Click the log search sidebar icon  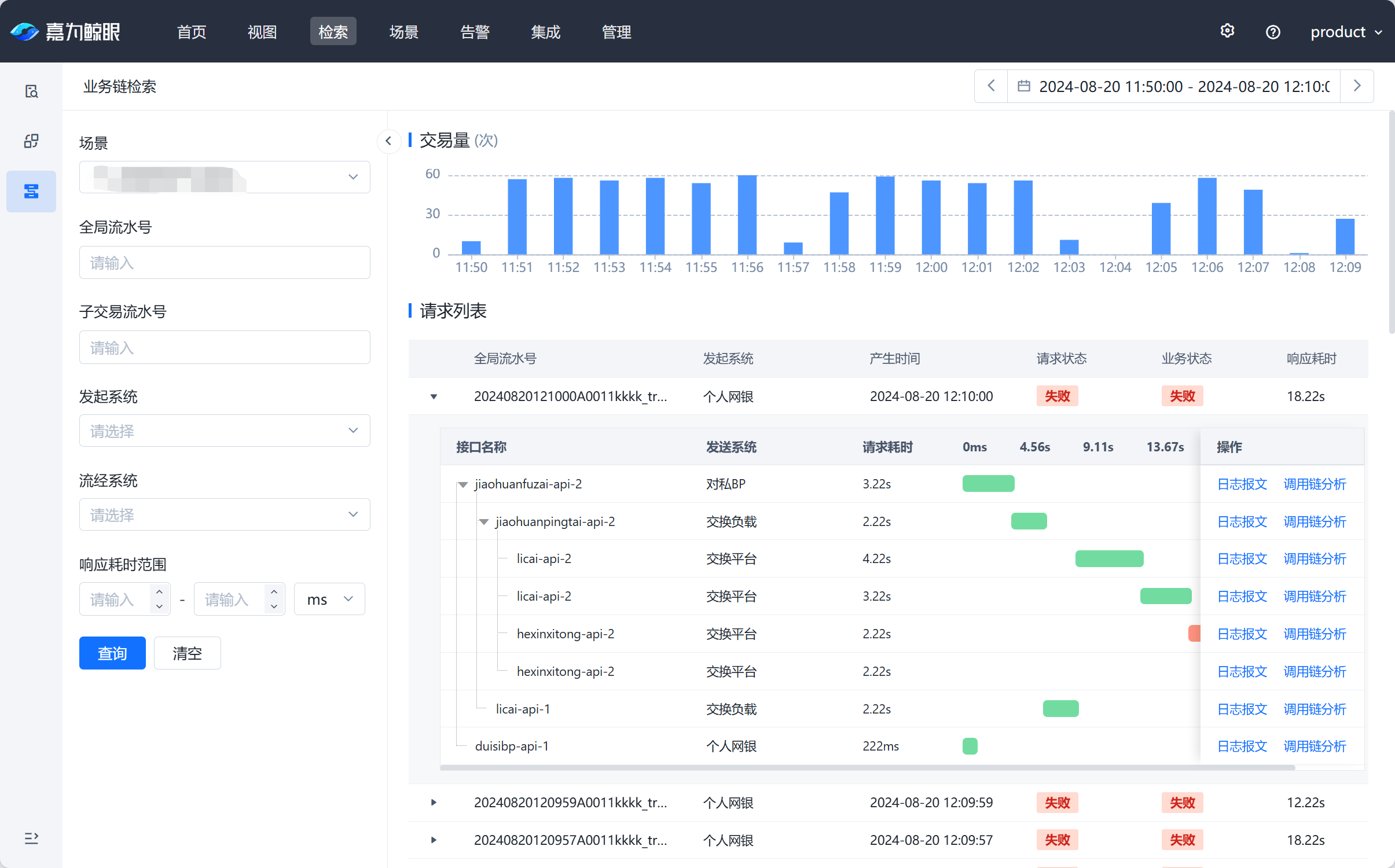(x=31, y=91)
